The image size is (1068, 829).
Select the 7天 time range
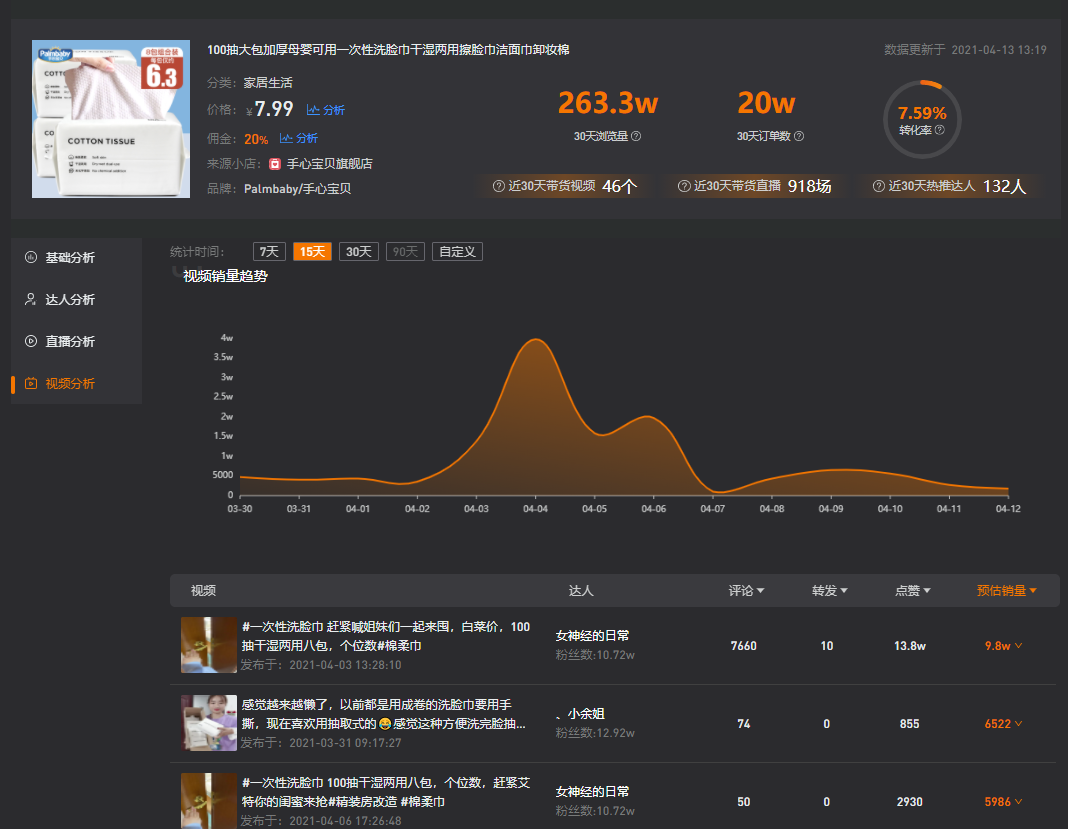[x=269, y=251]
